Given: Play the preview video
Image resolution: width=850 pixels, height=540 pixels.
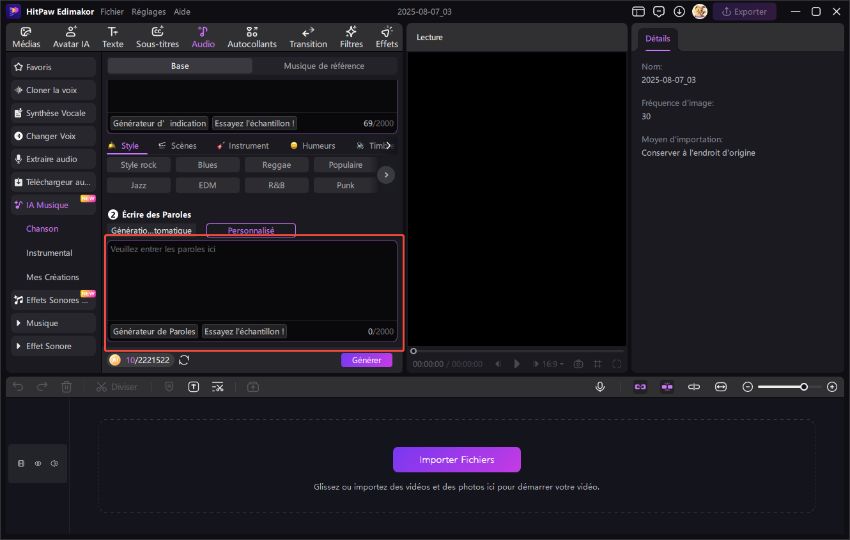Looking at the screenshot, I should 517,364.
